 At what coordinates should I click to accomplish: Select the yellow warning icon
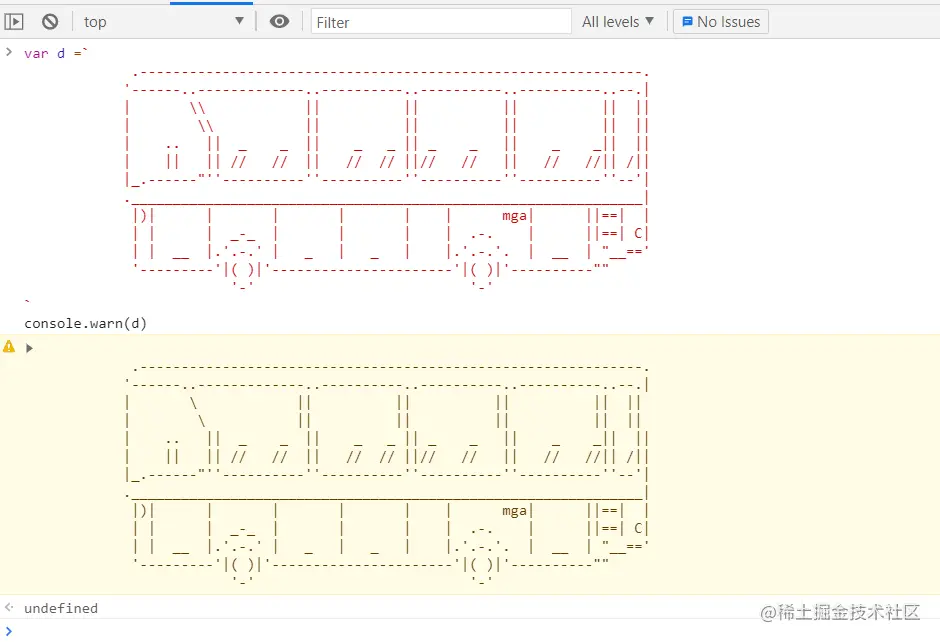[x=9, y=346]
